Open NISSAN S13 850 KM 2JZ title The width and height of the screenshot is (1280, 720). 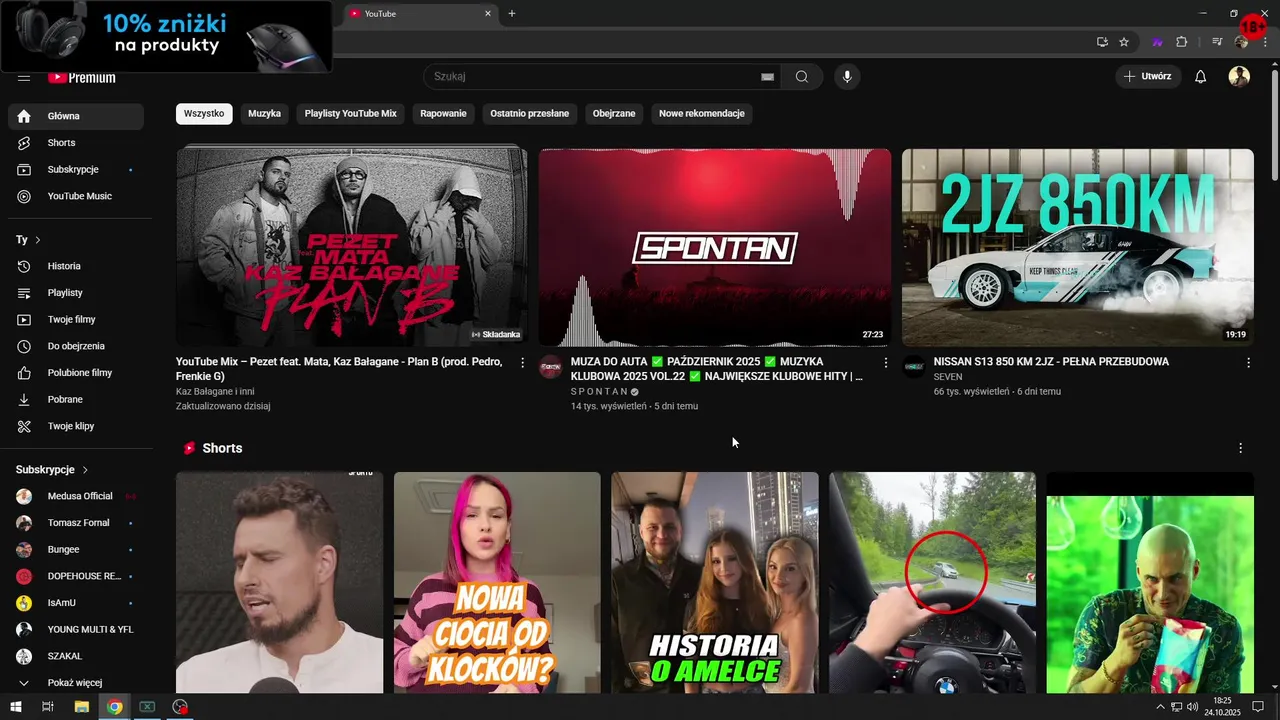point(1051,362)
